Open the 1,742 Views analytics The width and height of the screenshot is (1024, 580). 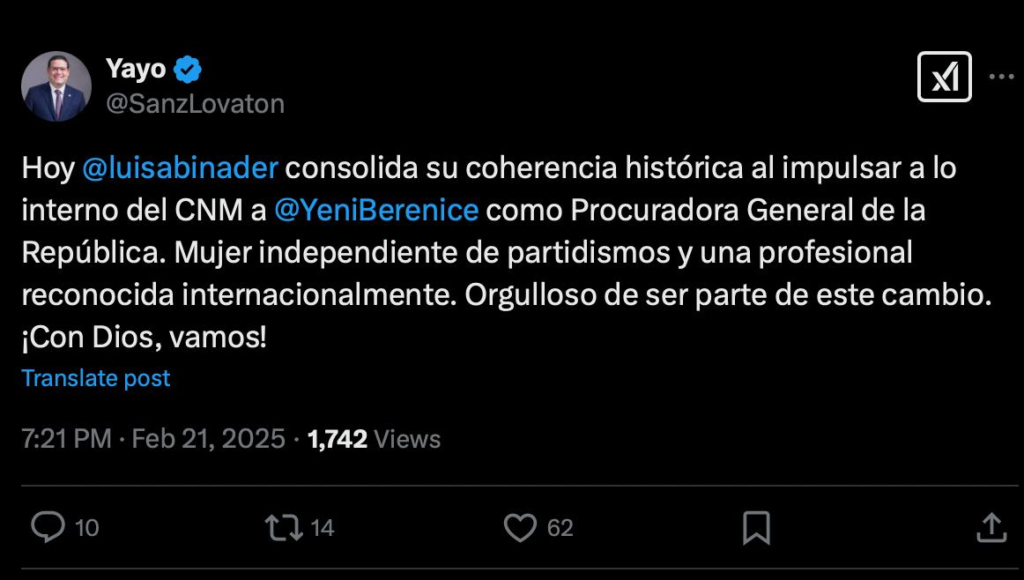pos(374,439)
